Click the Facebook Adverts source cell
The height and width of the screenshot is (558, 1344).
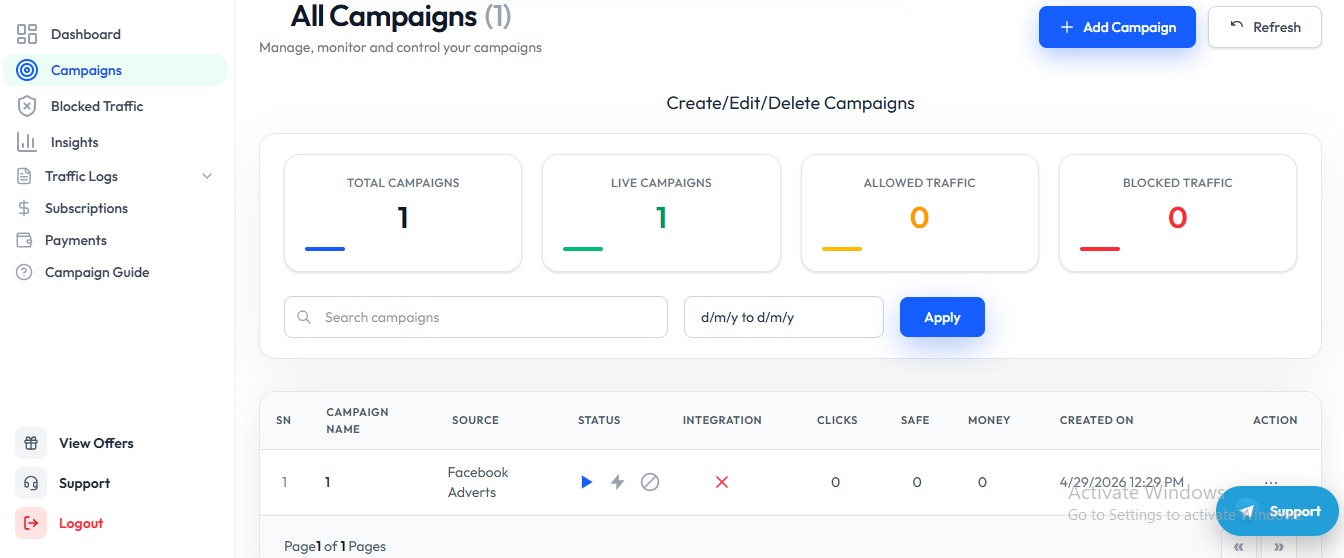pos(478,482)
